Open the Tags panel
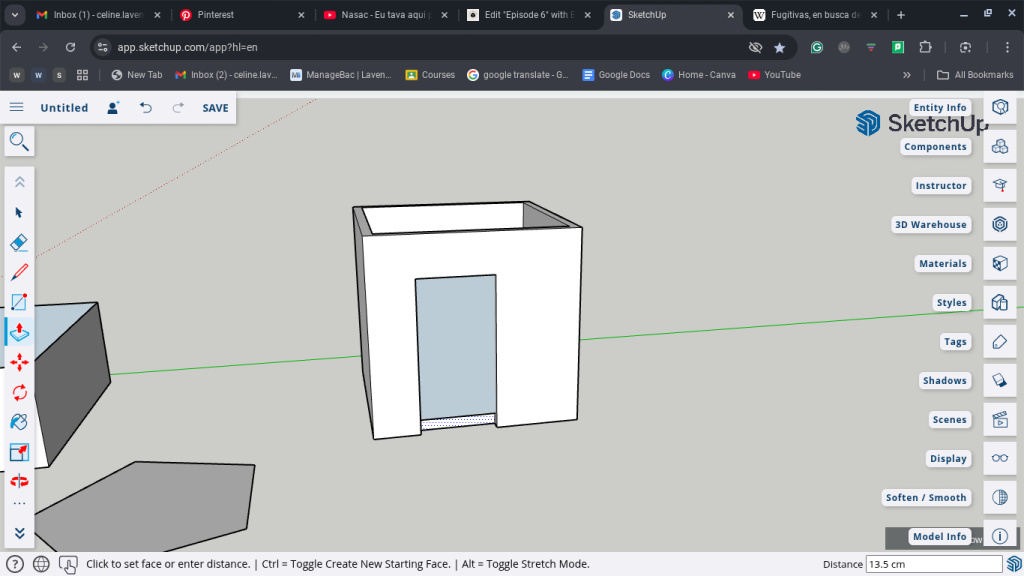 999,342
